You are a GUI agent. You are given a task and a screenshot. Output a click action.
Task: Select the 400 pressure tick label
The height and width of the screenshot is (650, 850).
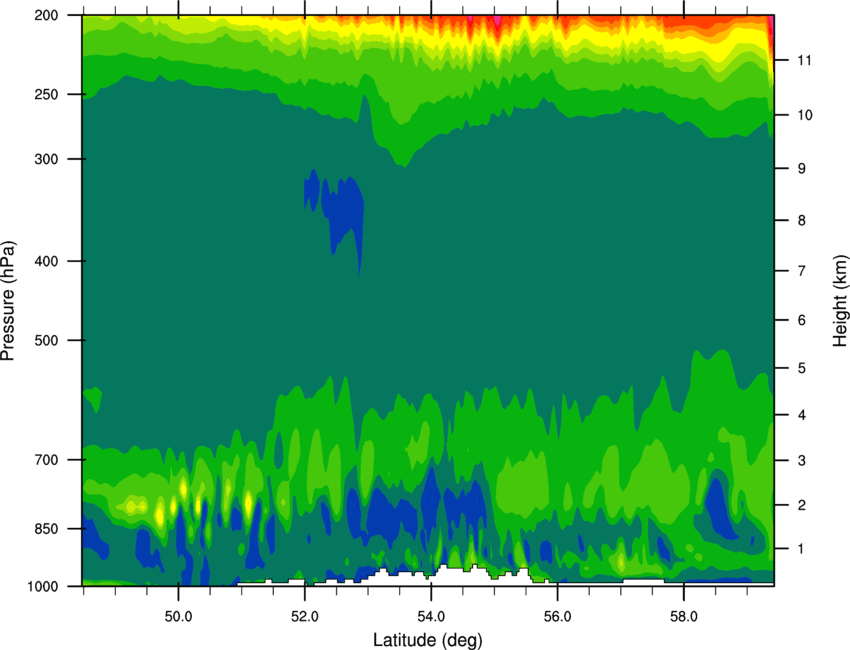[46, 261]
